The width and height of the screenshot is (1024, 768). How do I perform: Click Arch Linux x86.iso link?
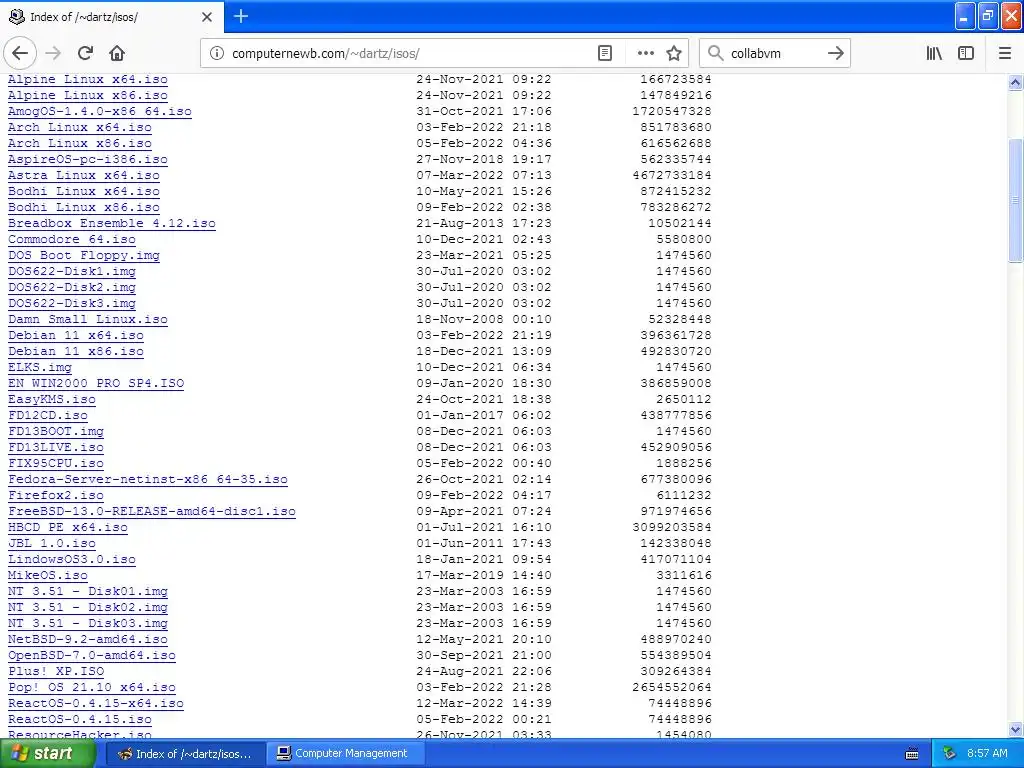coord(80,143)
